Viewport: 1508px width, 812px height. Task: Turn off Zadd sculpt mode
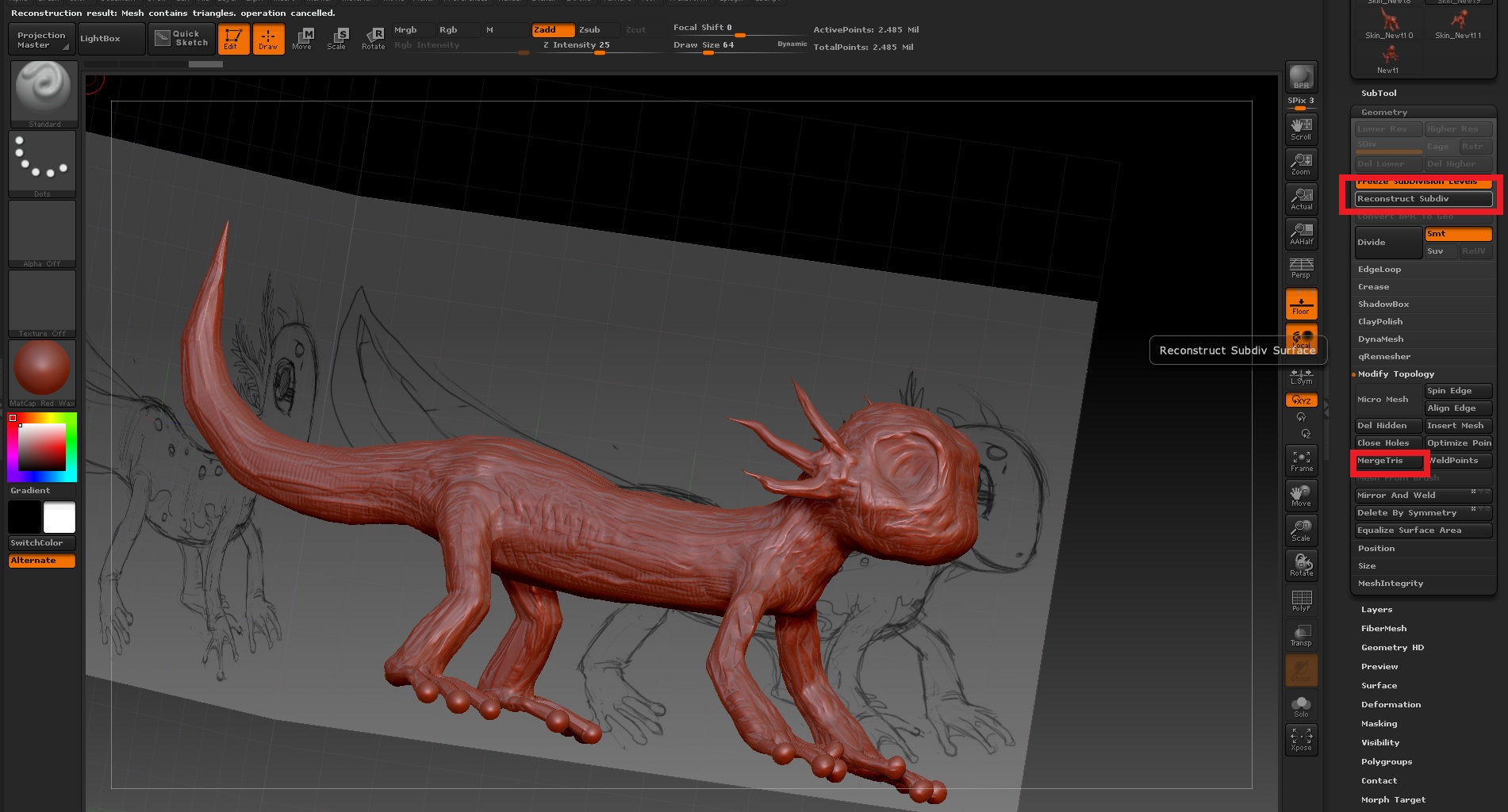[x=553, y=30]
